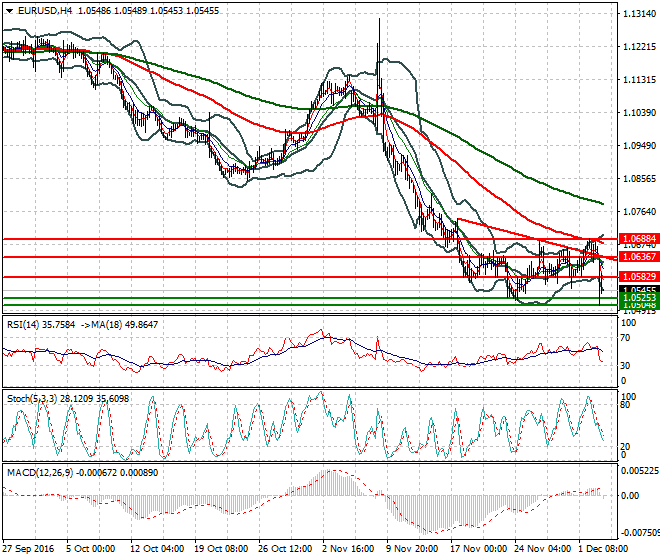Click the 2 Nov 16:00 time label
Viewport: 660px width, 560px height.
tap(348, 549)
